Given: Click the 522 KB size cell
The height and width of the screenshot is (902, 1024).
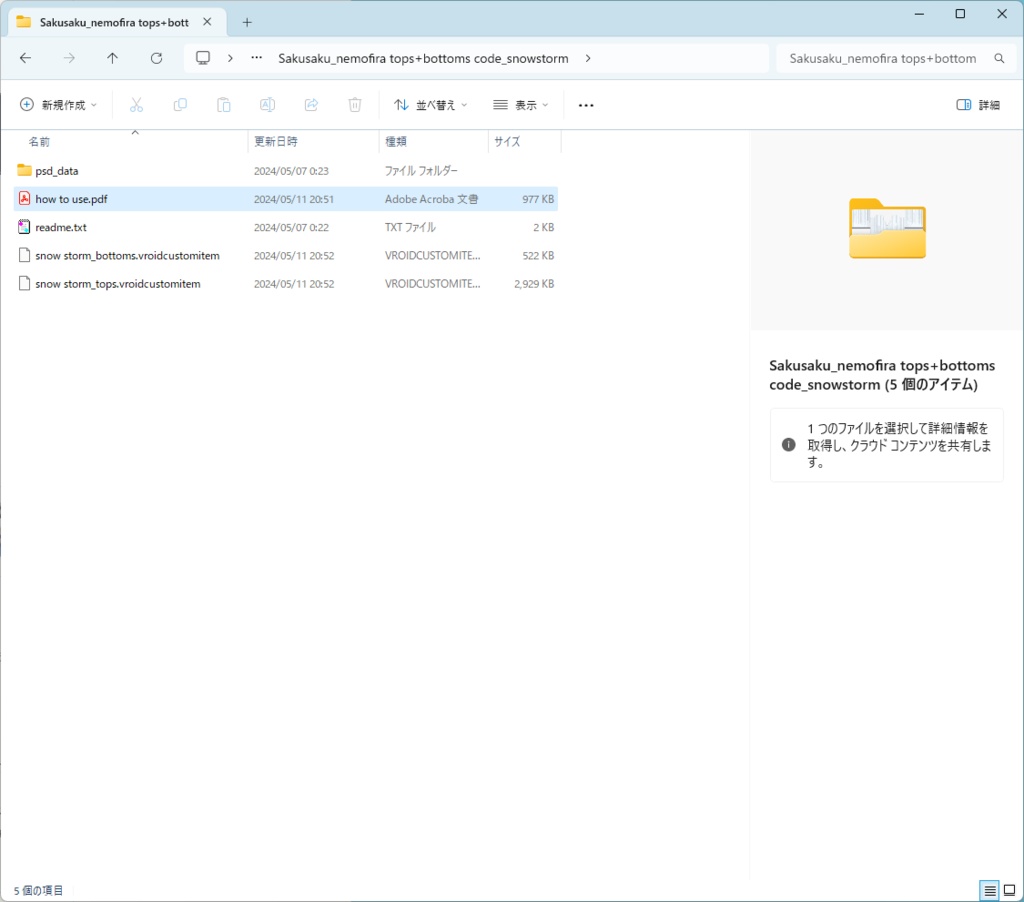Looking at the screenshot, I should [x=537, y=255].
